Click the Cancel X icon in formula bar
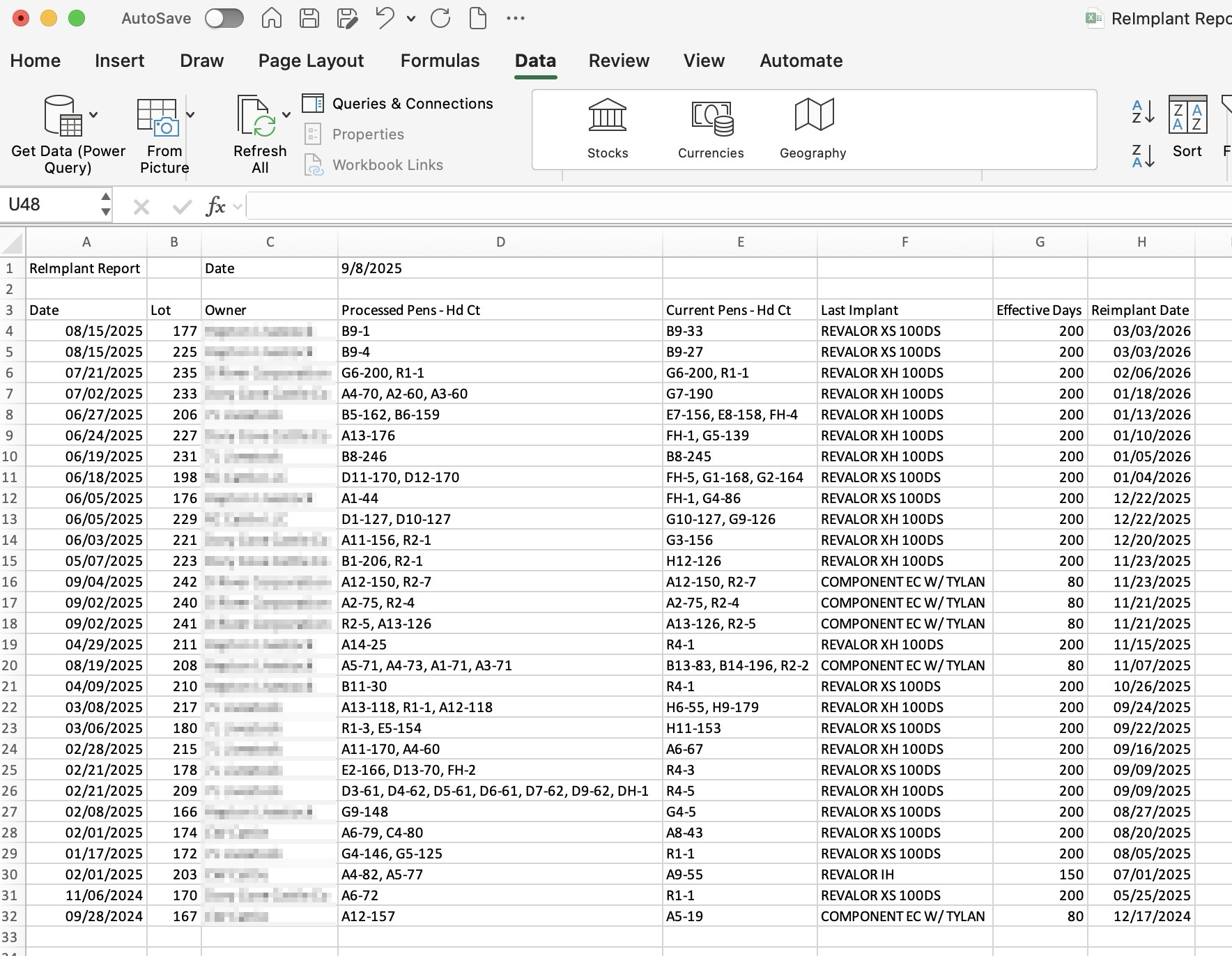 [x=141, y=206]
